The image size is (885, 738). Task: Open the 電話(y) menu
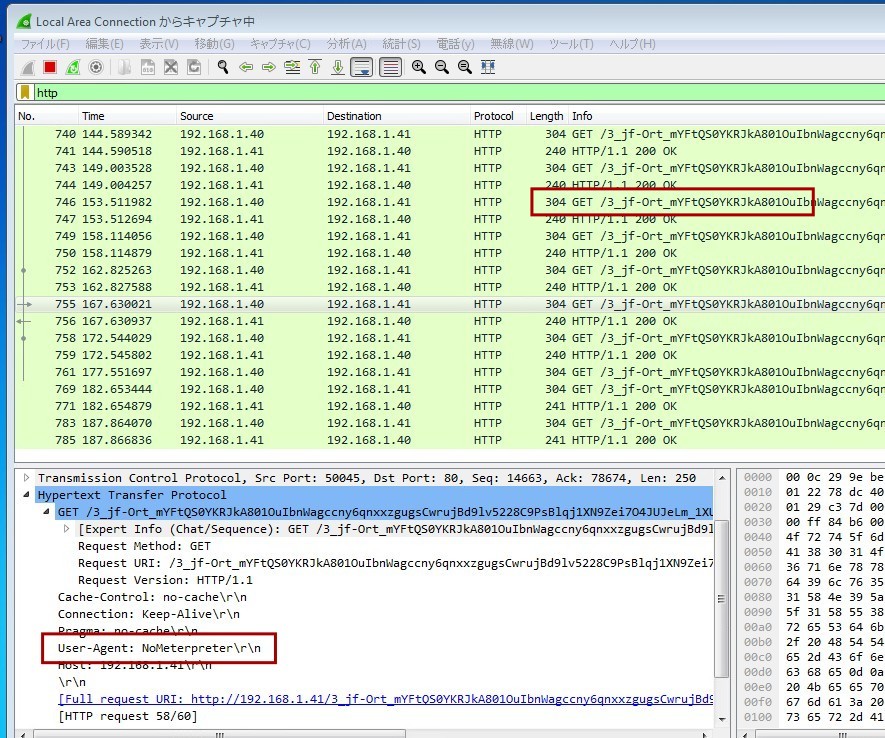tap(455, 44)
